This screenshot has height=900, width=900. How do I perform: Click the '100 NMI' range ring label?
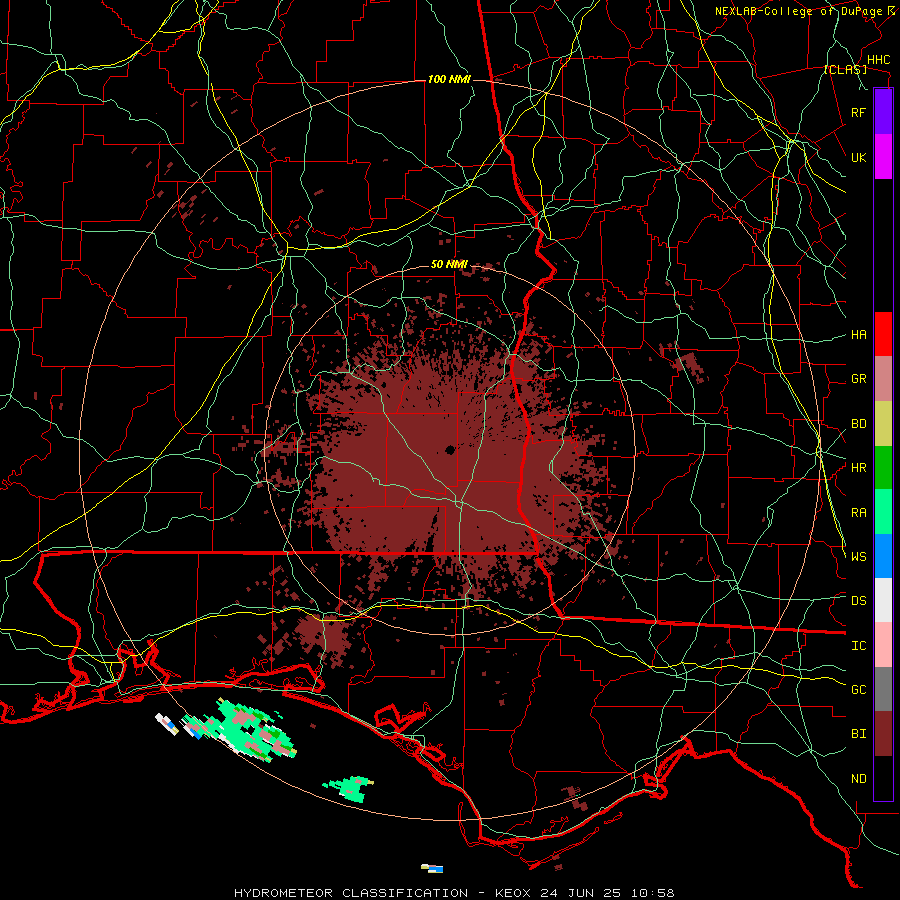449,79
